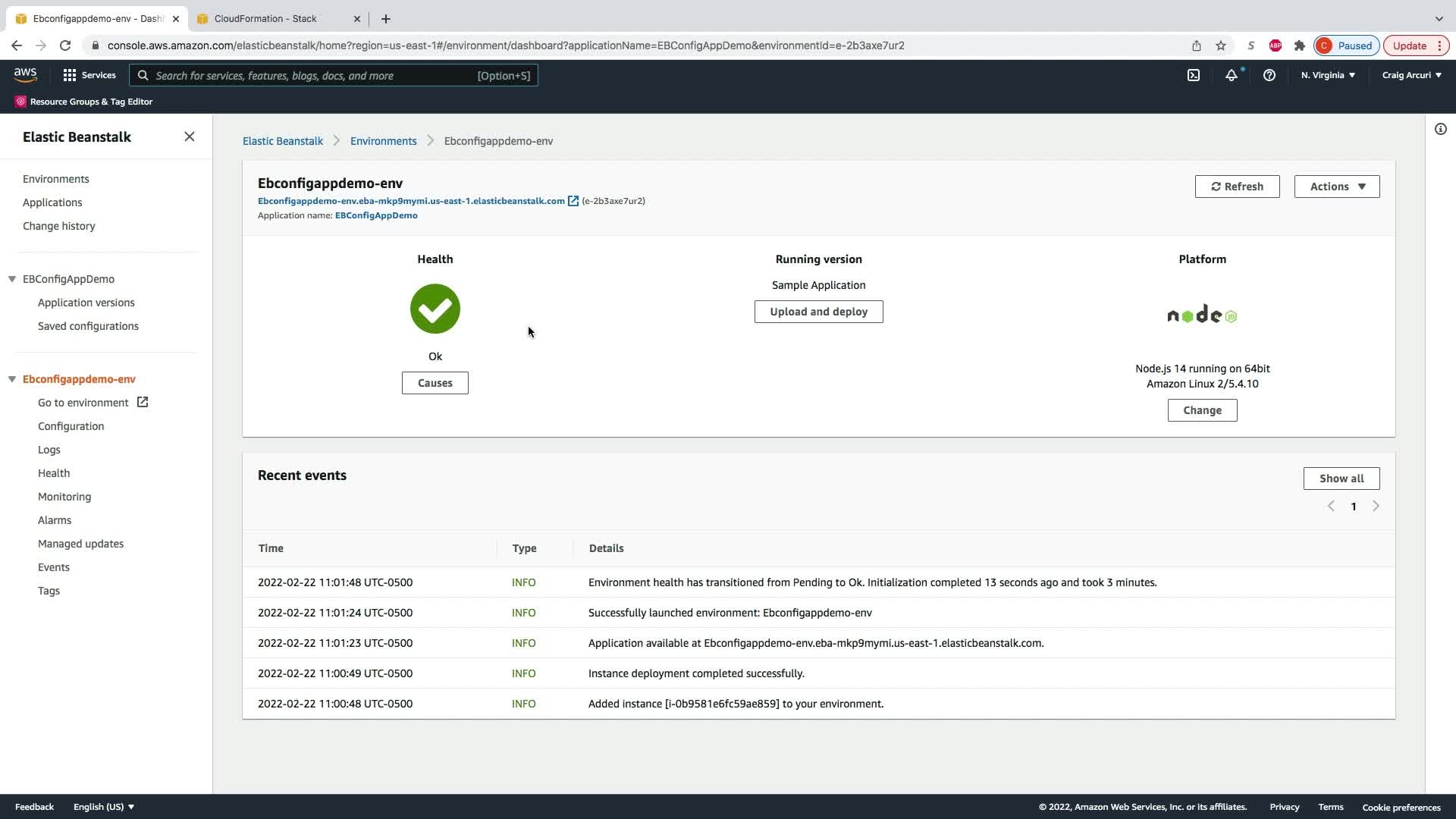Screen dimensions: 1456x819
Task: Open the notifications bell icon
Action: coord(1231,75)
